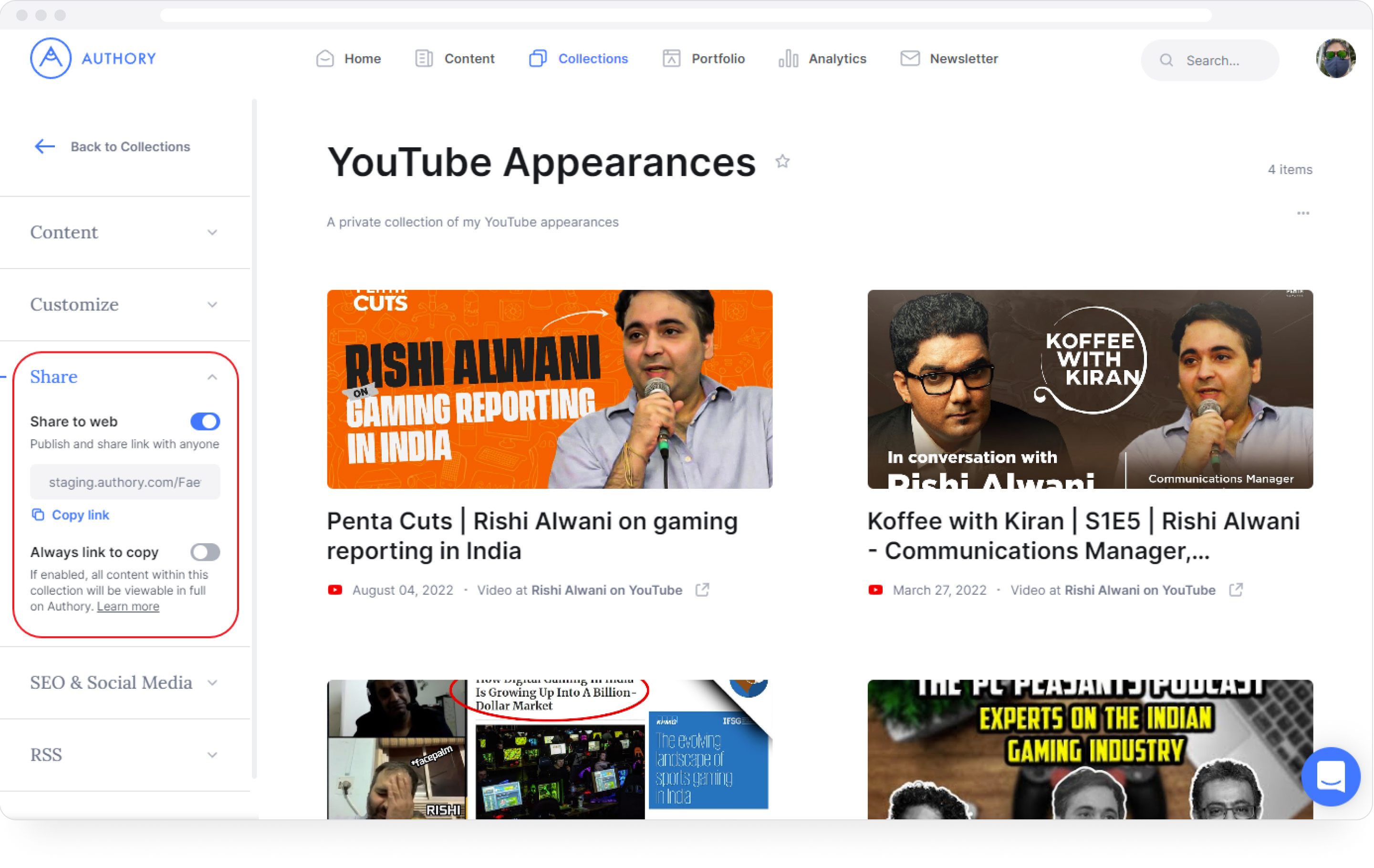Enable the Always link to copy toggle

point(205,552)
